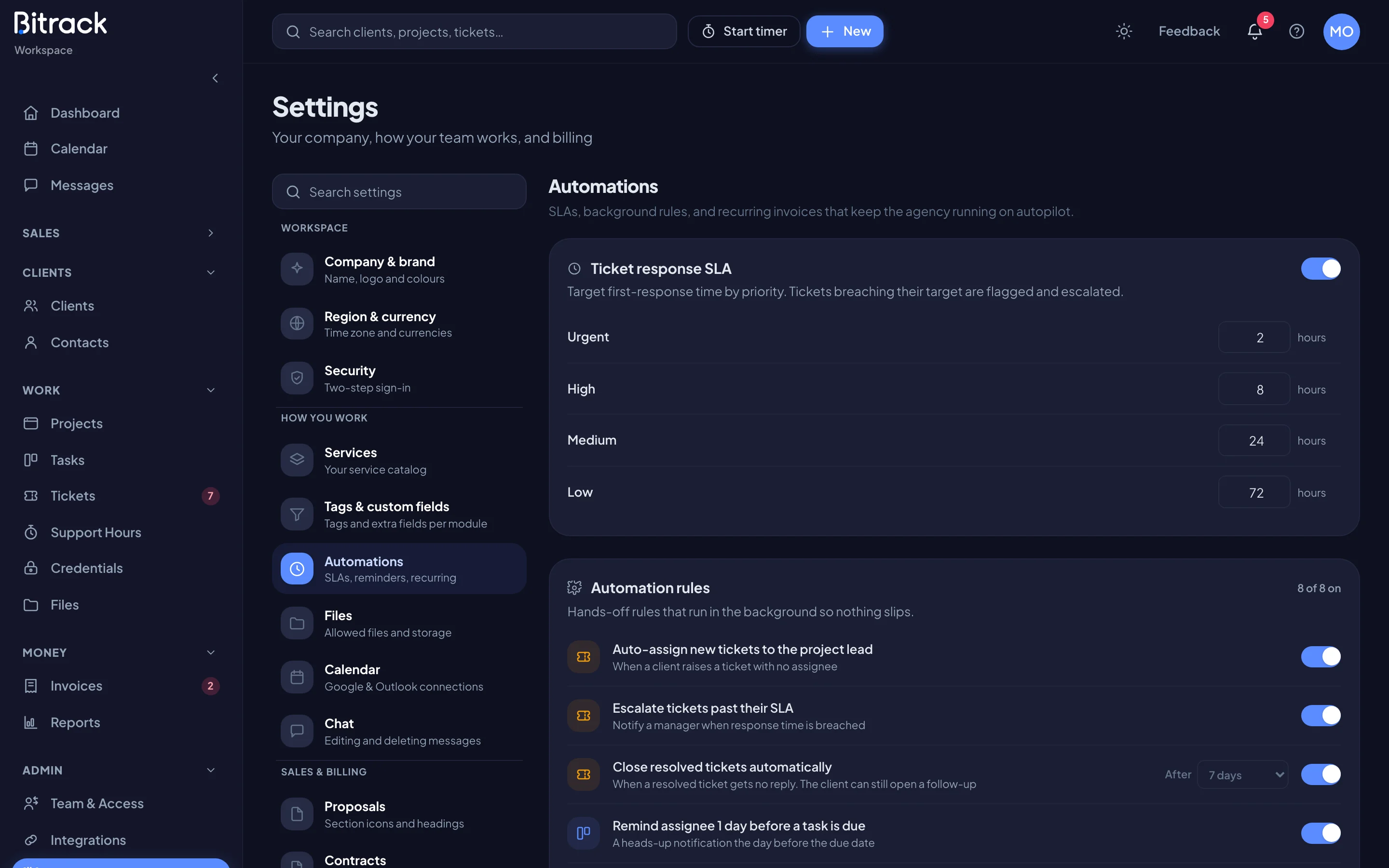Collapse the ADMIN sidebar section
Image resolution: width=1389 pixels, height=868 pixels.
click(x=121, y=771)
